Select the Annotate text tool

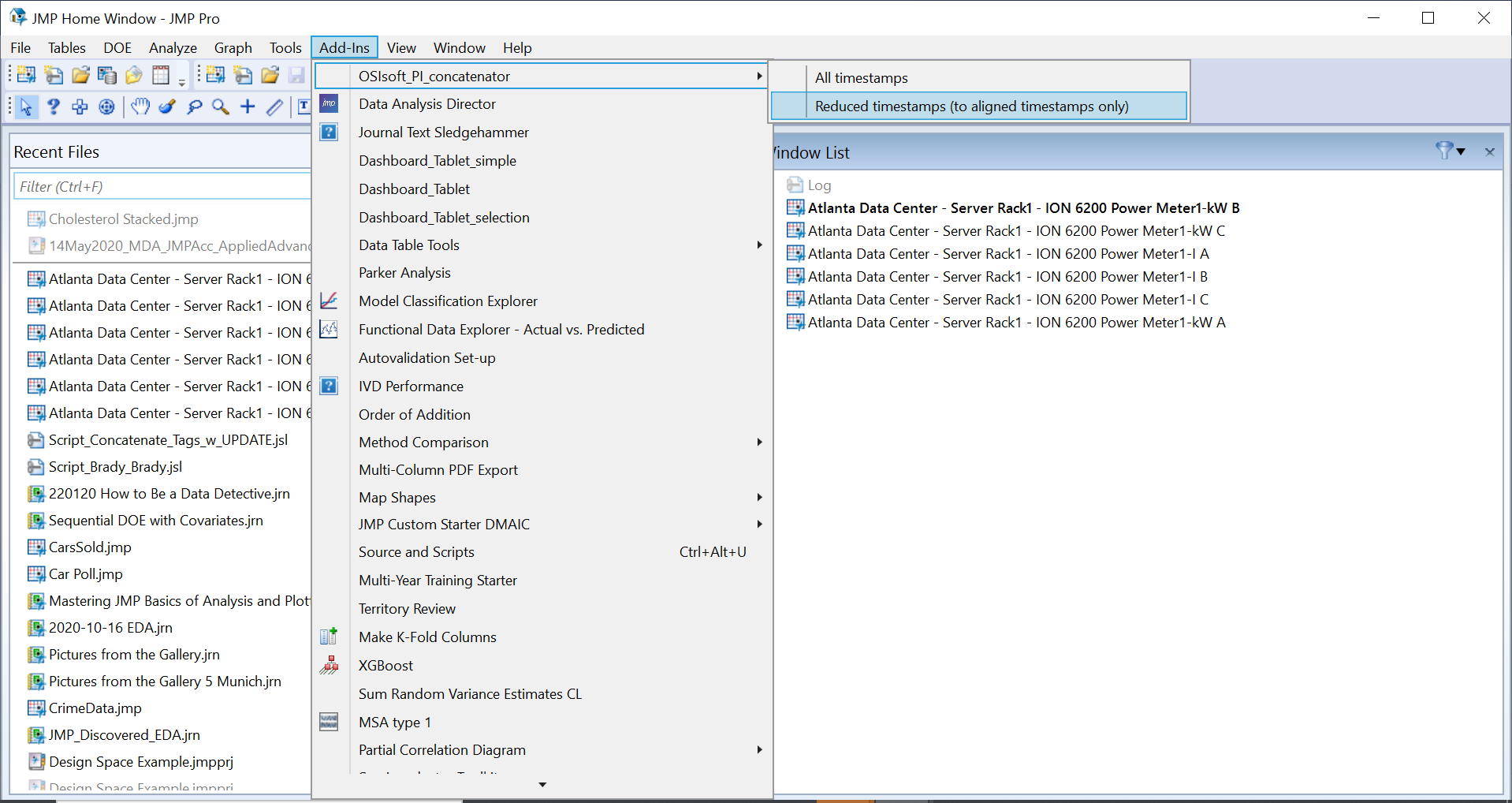tap(304, 106)
